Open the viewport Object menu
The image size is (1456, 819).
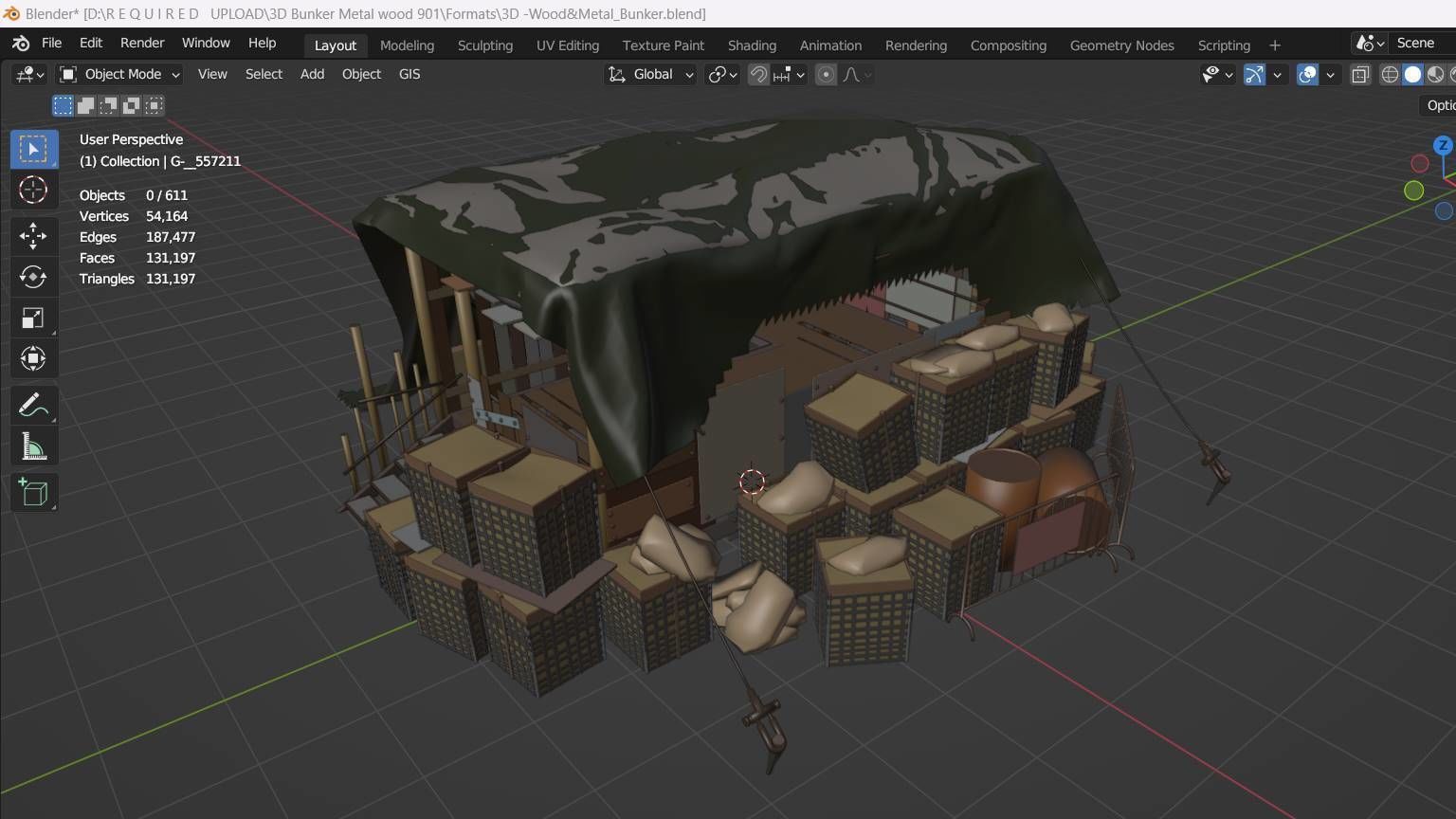point(361,74)
